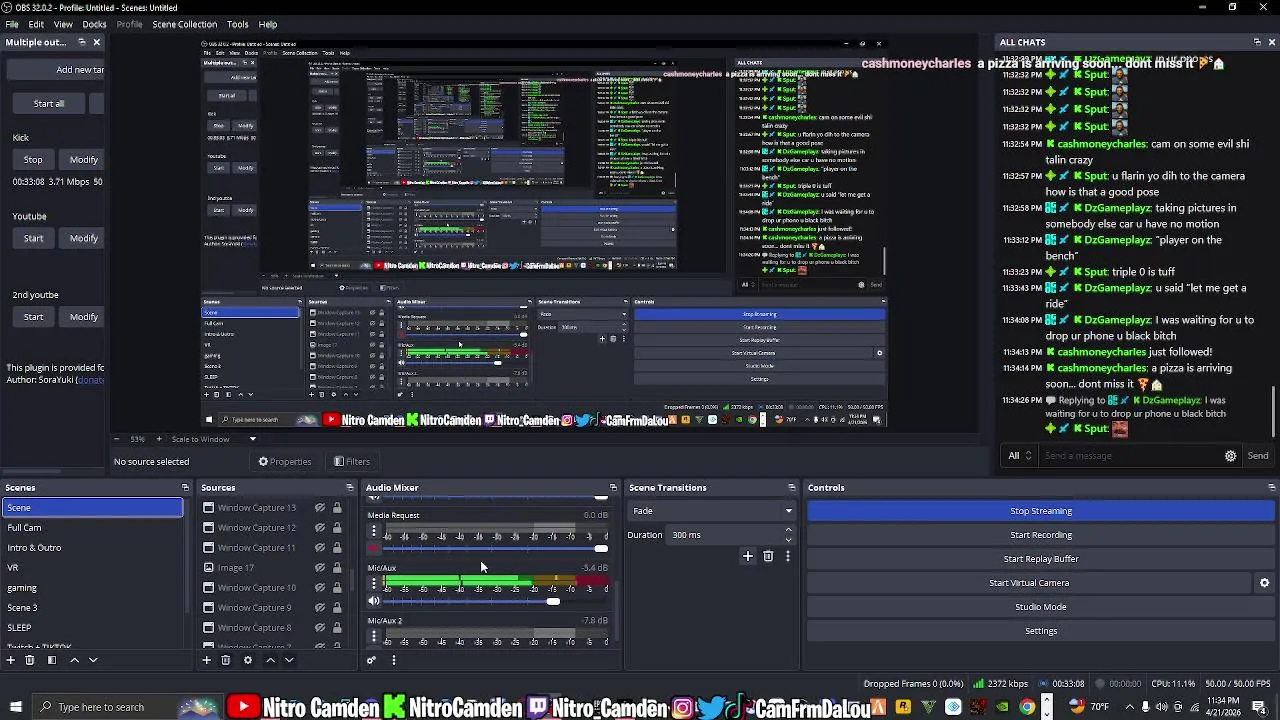Unmute Media Request with speaker icon

[x=374, y=548]
